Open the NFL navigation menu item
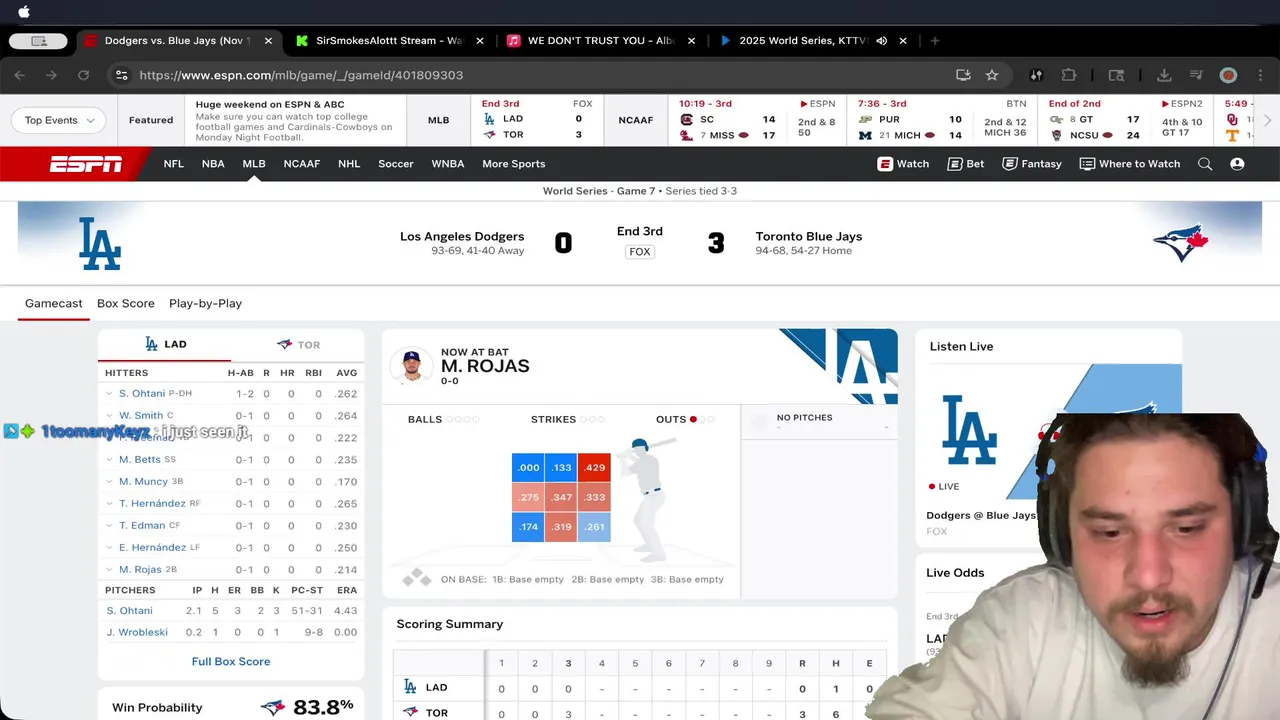 click(174, 164)
